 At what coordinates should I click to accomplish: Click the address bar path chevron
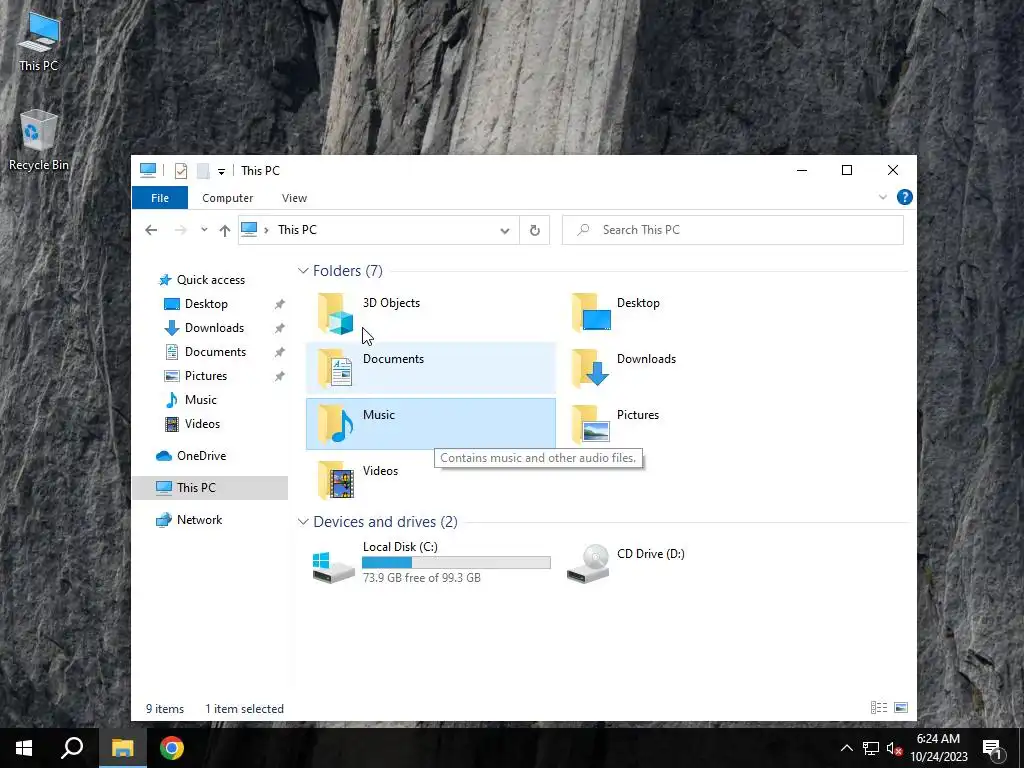pyautogui.click(x=266, y=230)
